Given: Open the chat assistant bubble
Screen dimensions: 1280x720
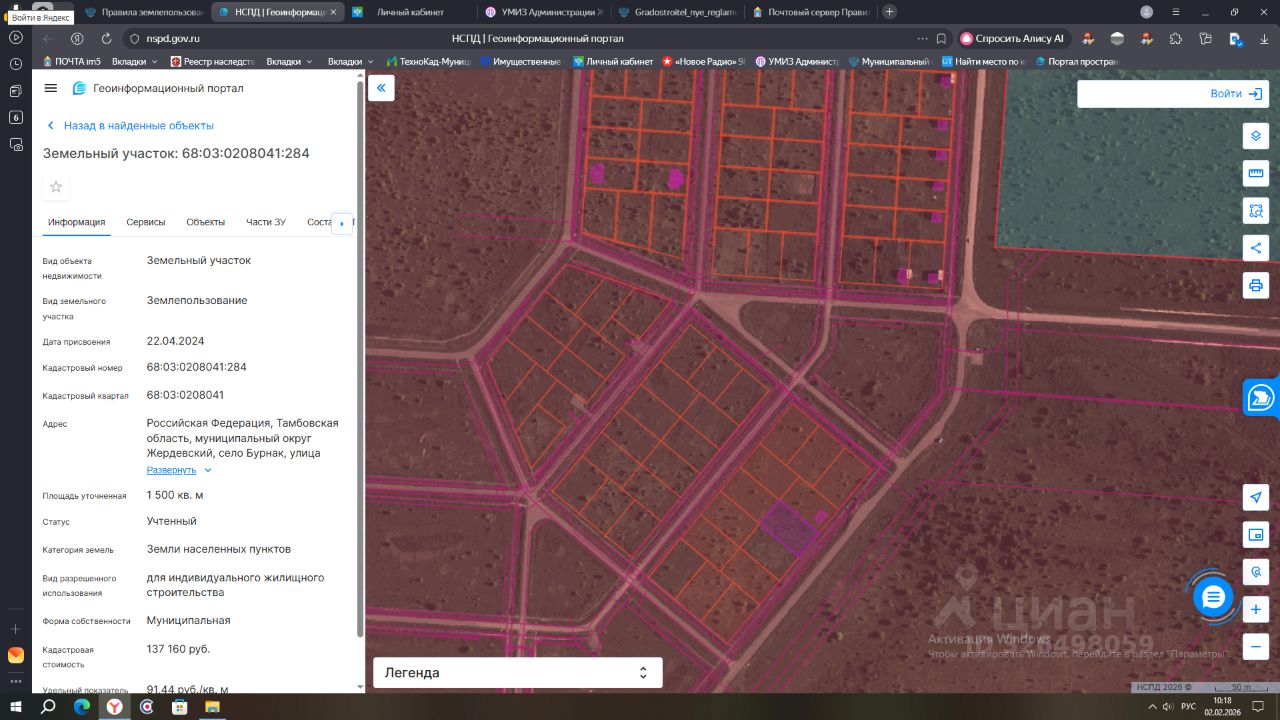Looking at the screenshot, I should click(x=1213, y=597).
